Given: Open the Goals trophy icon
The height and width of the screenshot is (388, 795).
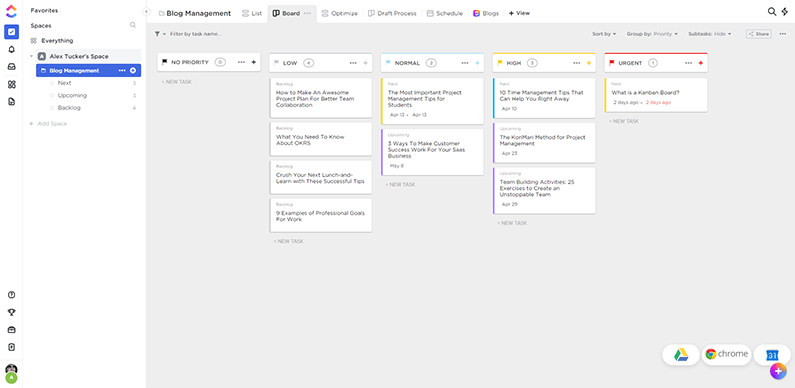Looking at the screenshot, I should pos(11,312).
